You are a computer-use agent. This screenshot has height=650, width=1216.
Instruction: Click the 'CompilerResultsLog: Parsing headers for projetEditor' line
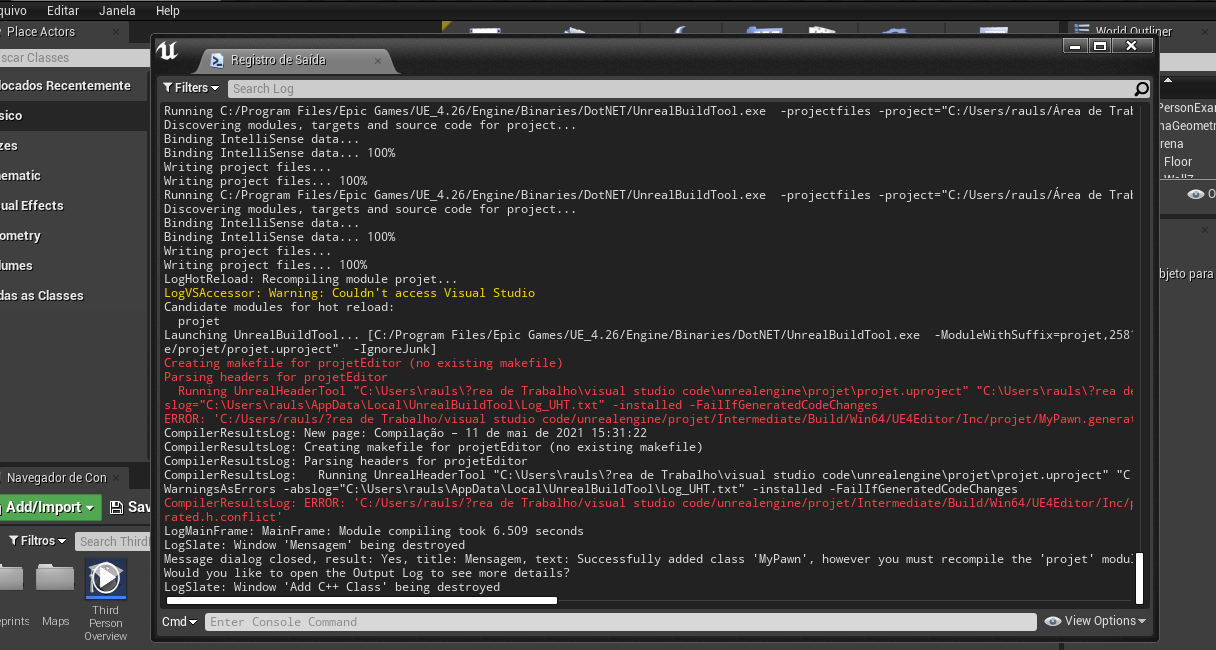[x=346, y=461]
